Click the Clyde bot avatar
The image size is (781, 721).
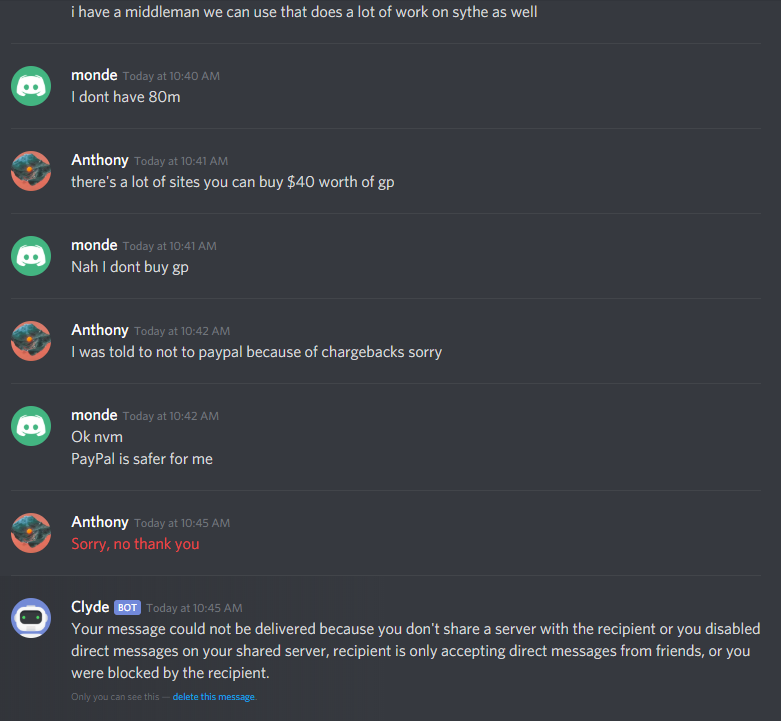(x=31, y=618)
